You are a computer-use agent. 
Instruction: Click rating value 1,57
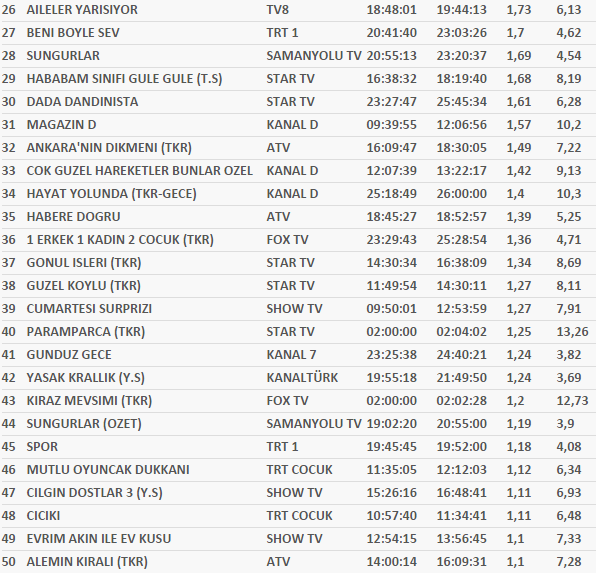point(518,125)
